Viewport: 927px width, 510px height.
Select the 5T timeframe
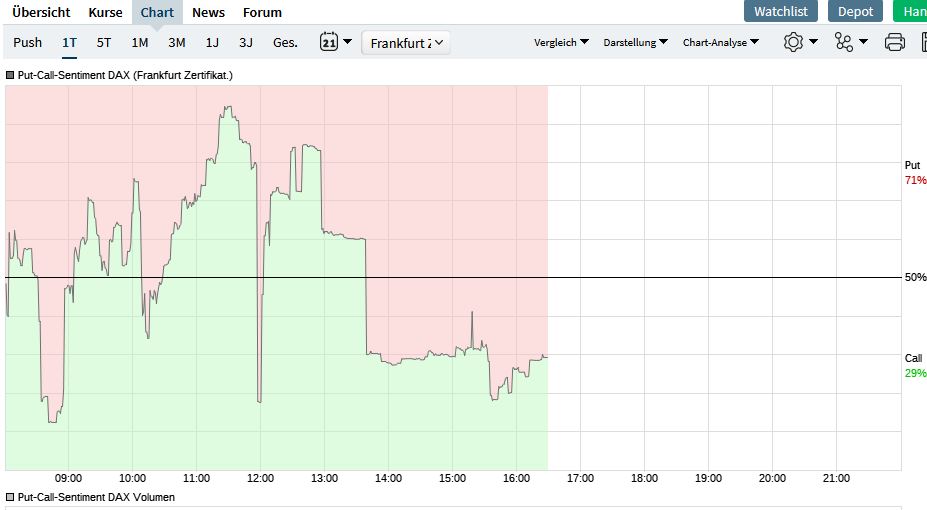[x=103, y=43]
